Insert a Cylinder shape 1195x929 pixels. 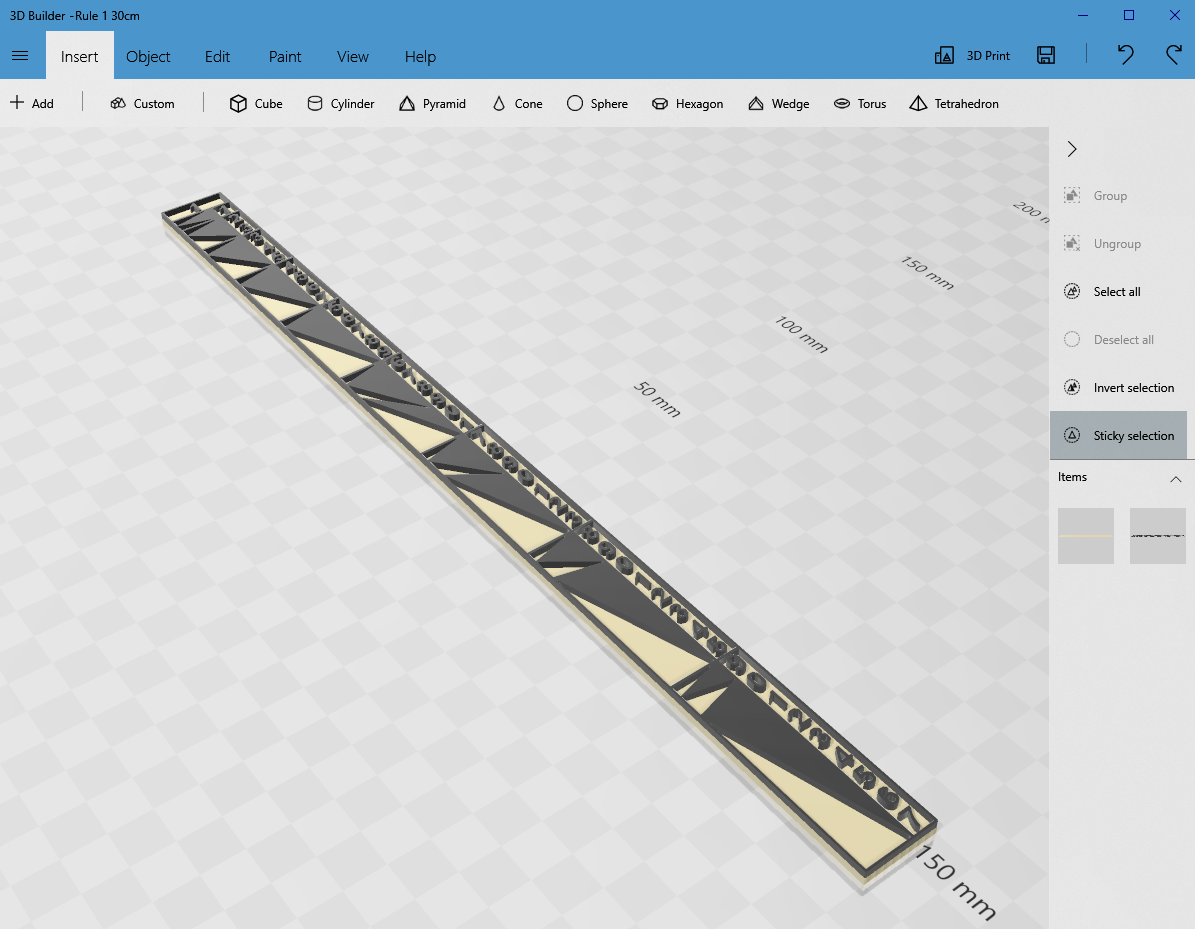coord(341,103)
